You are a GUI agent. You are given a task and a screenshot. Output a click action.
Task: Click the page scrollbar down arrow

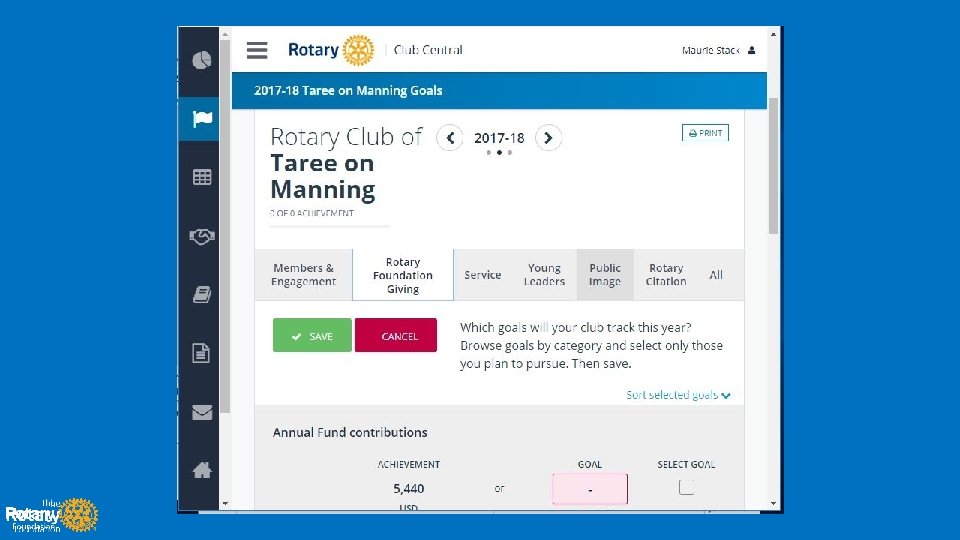[x=773, y=503]
